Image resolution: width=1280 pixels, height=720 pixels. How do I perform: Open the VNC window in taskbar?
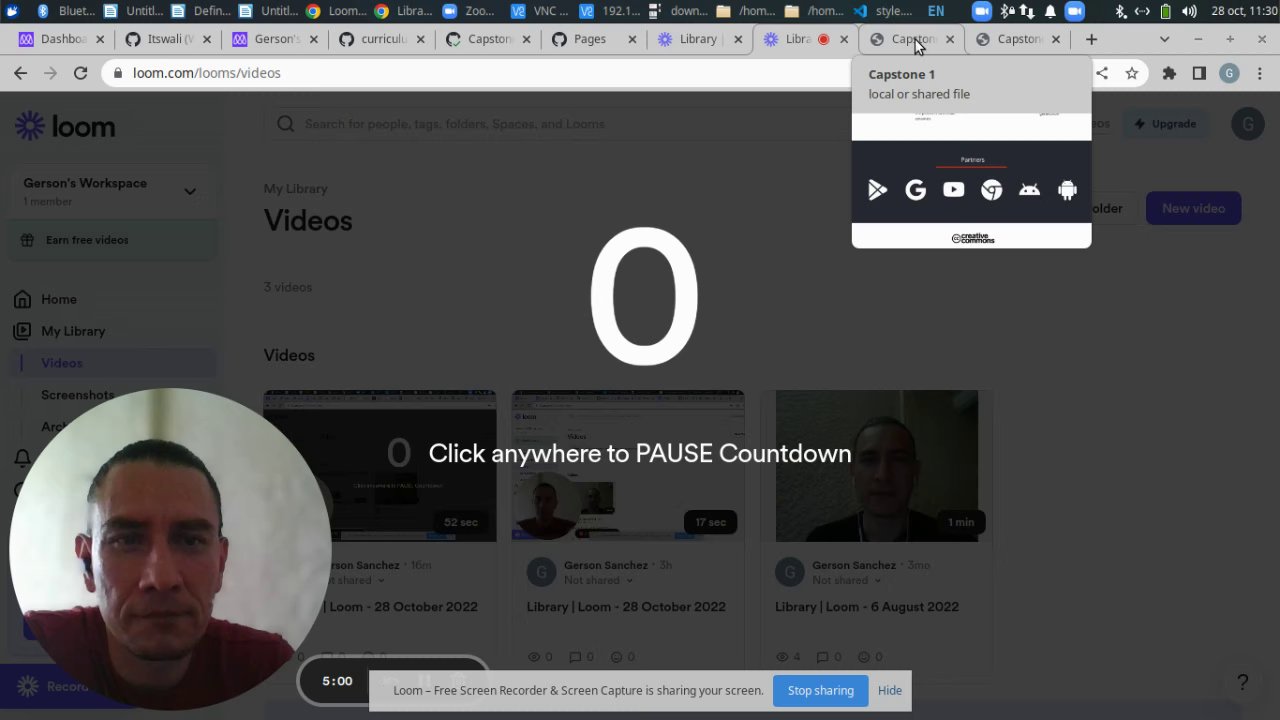(x=538, y=11)
